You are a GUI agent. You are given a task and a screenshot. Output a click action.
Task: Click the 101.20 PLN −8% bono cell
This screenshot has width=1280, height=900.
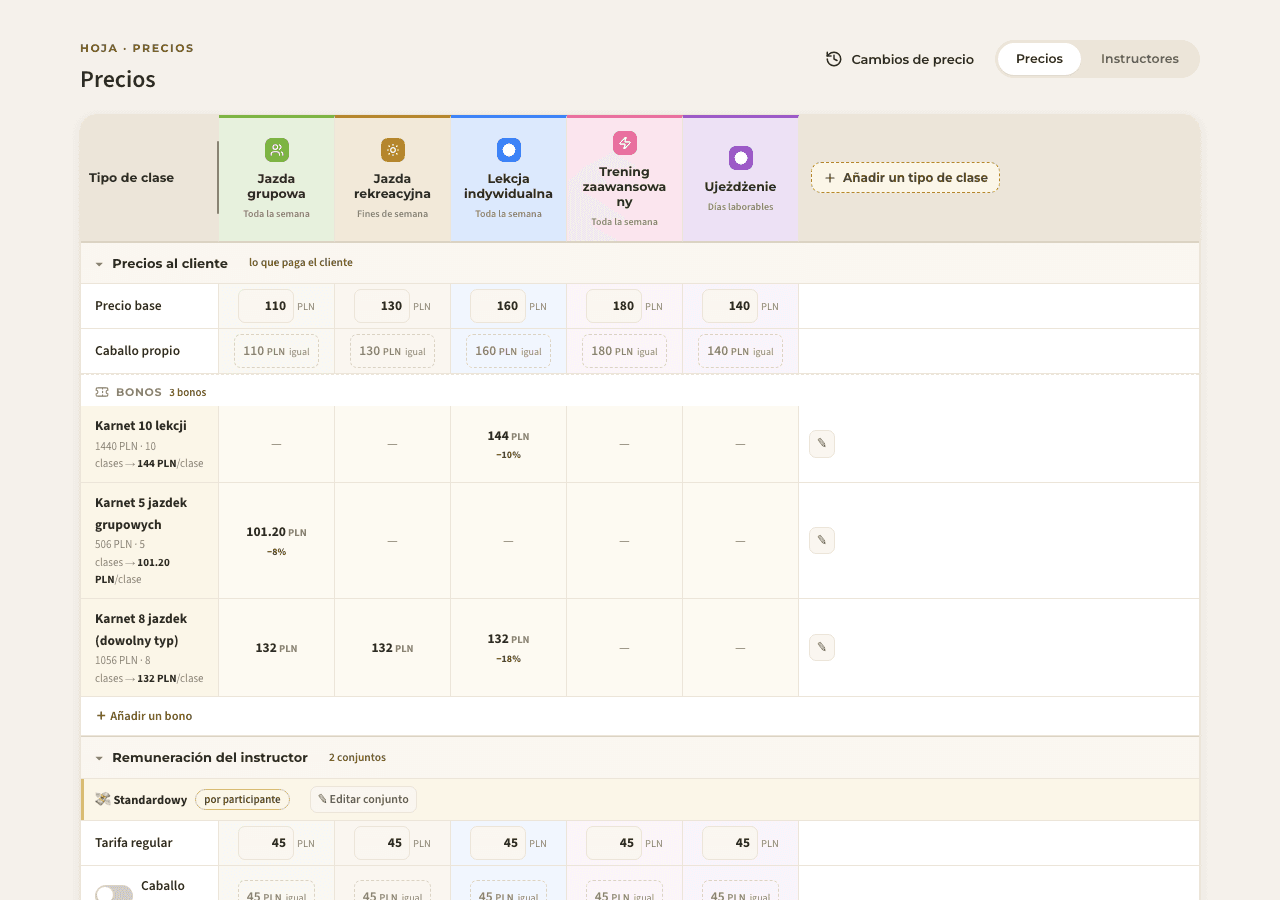(x=277, y=541)
